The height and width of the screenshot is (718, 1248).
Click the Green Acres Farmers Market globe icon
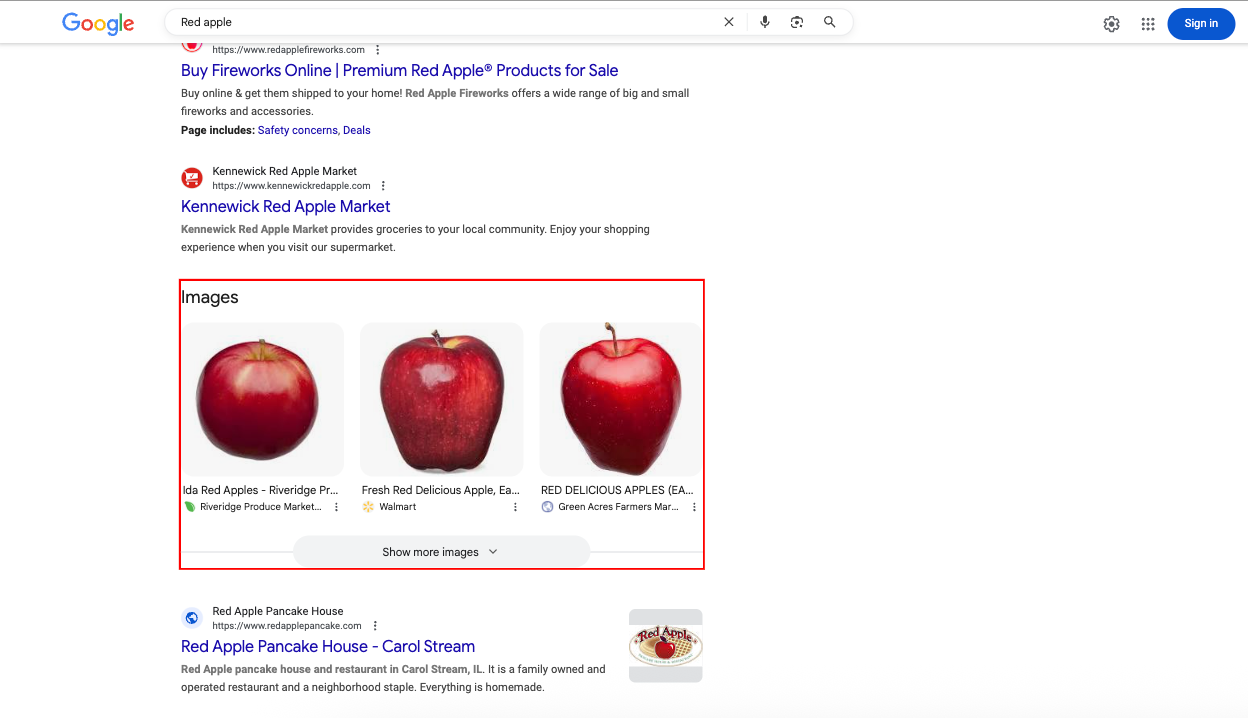tap(547, 507)
